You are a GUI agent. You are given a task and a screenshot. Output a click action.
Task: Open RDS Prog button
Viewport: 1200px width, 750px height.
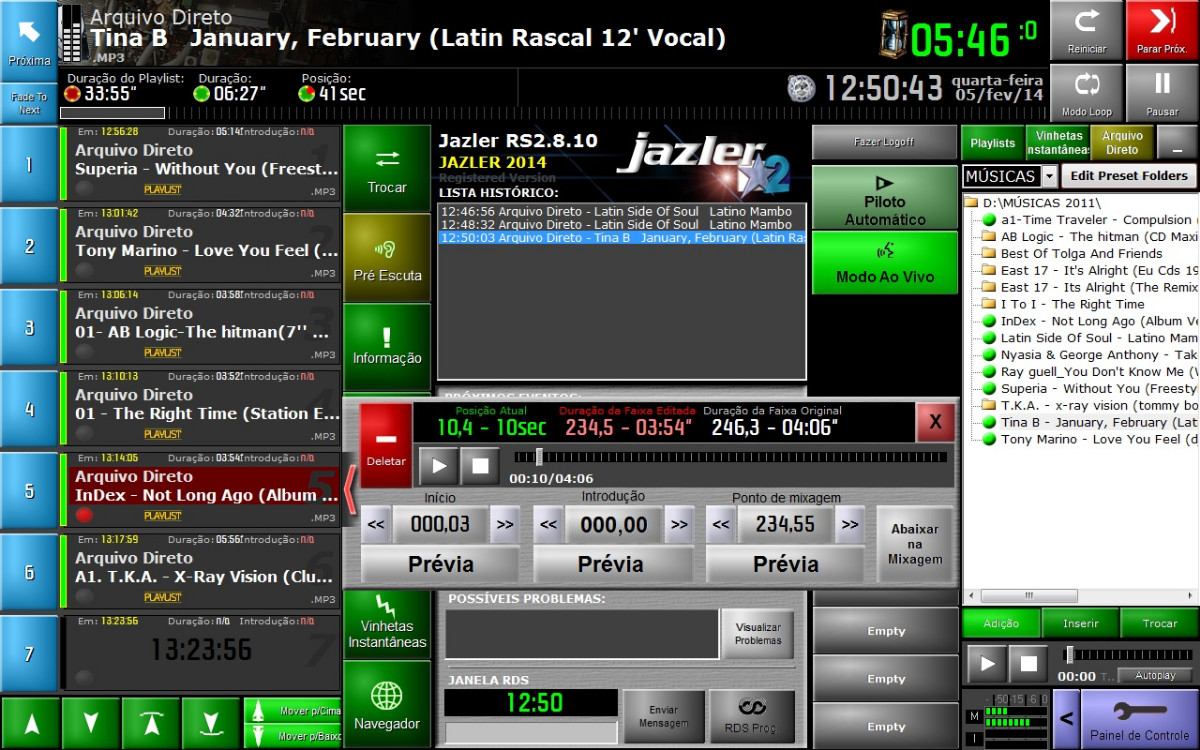click(x=751, y=716)
